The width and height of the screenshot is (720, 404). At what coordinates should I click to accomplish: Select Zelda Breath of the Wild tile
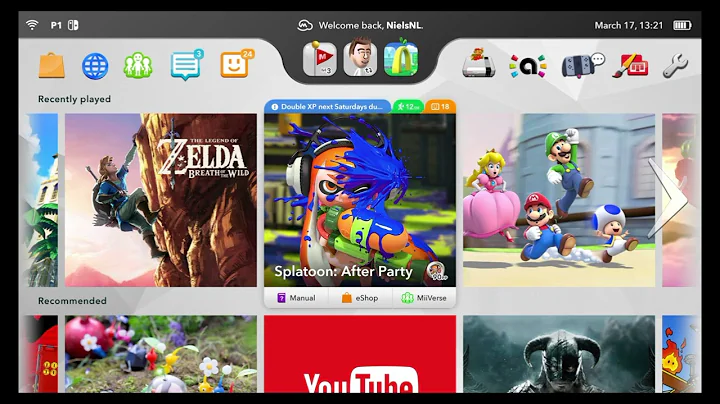pyautogui.click(x=161, y=200)
